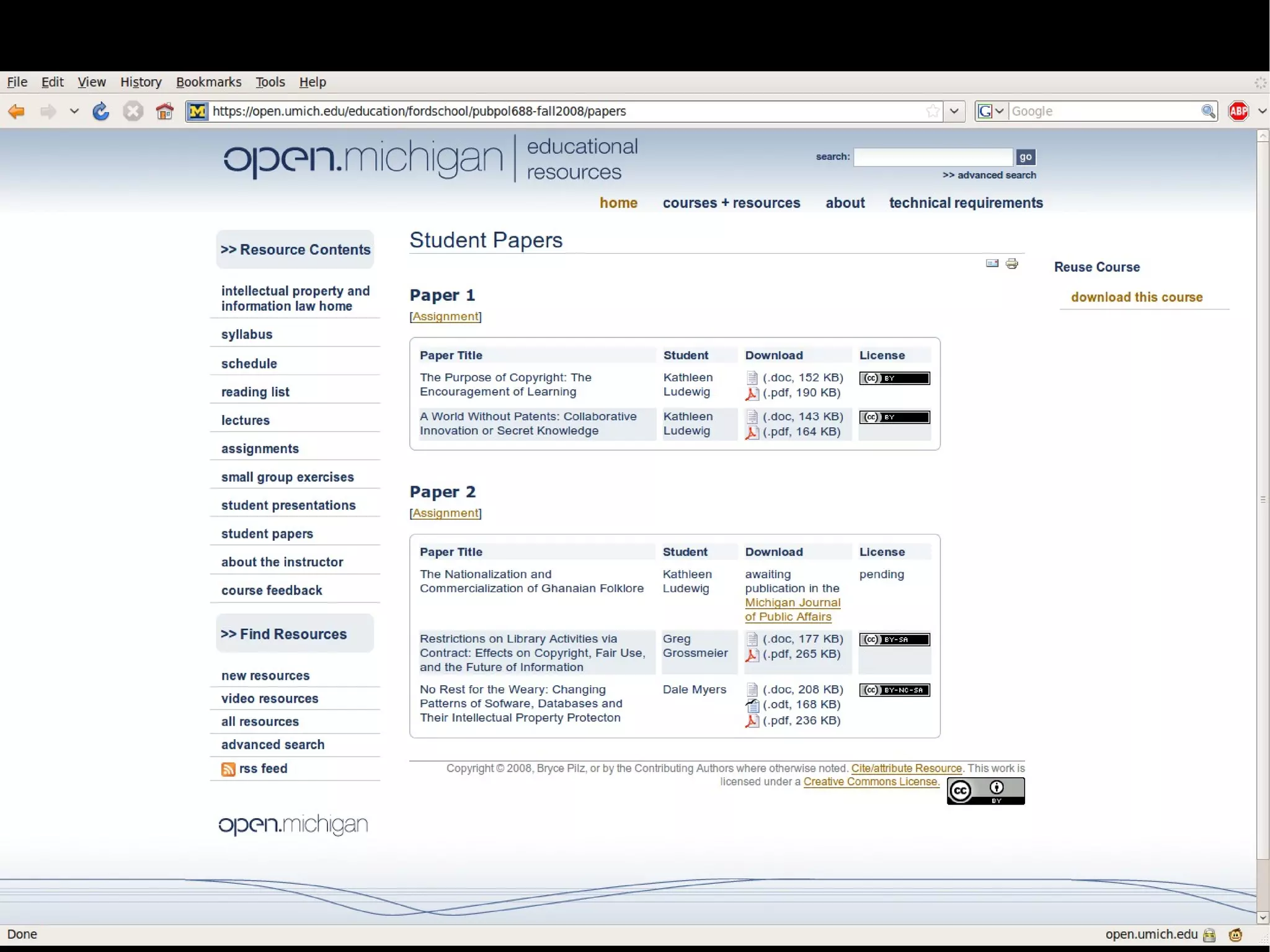
Task: Open the Adblock Plus ABP icon
Action: click(x=1238, y=112)
